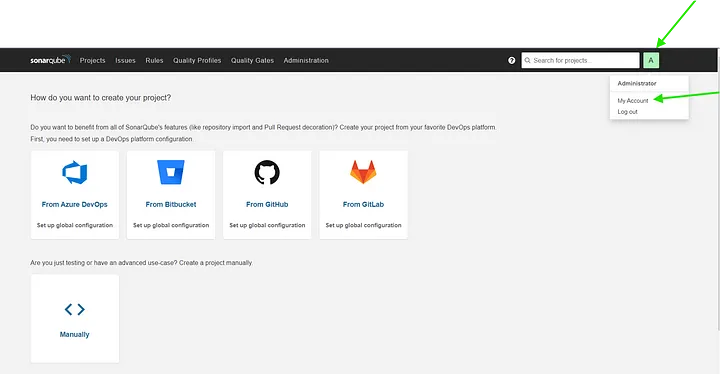This screenshot has width=720, height=374.
Task: Open the Issues page
Action: pos(125,60)
